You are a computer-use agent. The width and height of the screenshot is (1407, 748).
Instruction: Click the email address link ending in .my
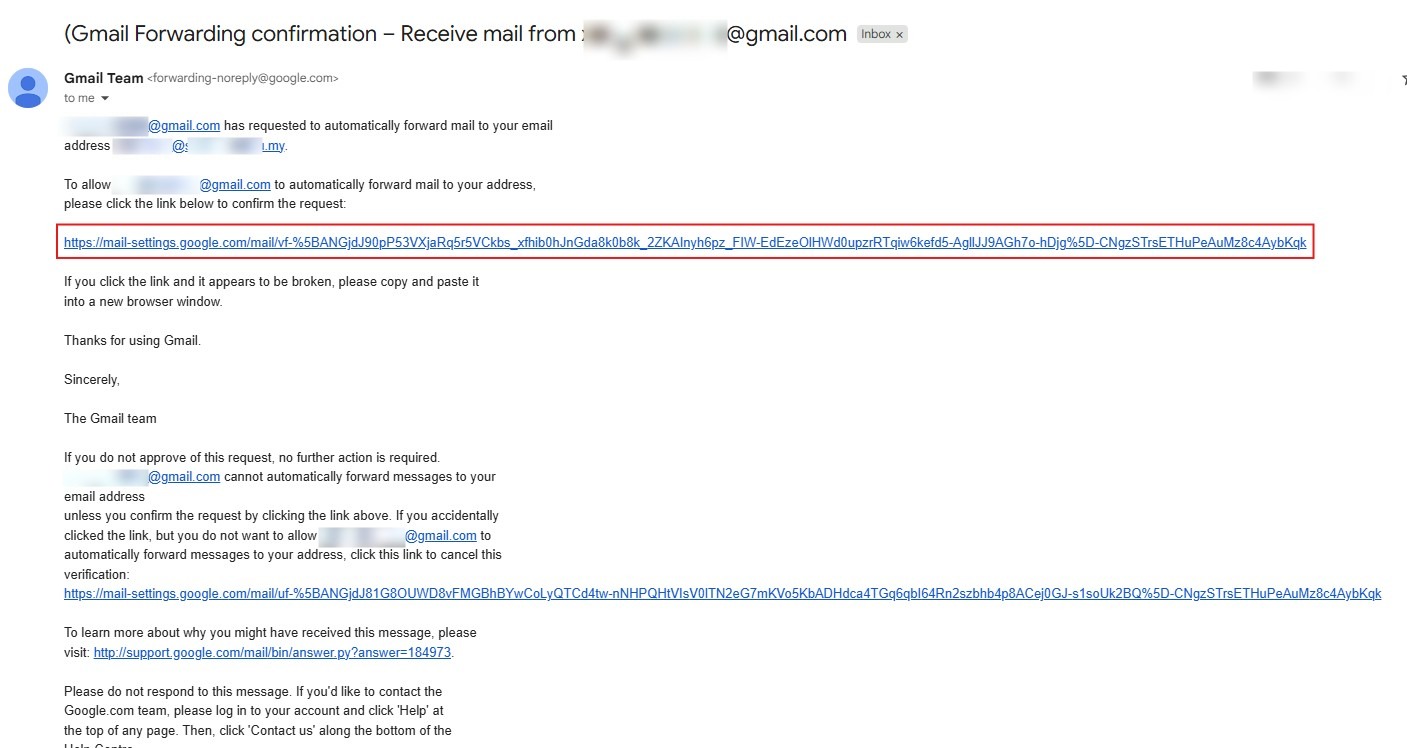(x=230, y=146)
